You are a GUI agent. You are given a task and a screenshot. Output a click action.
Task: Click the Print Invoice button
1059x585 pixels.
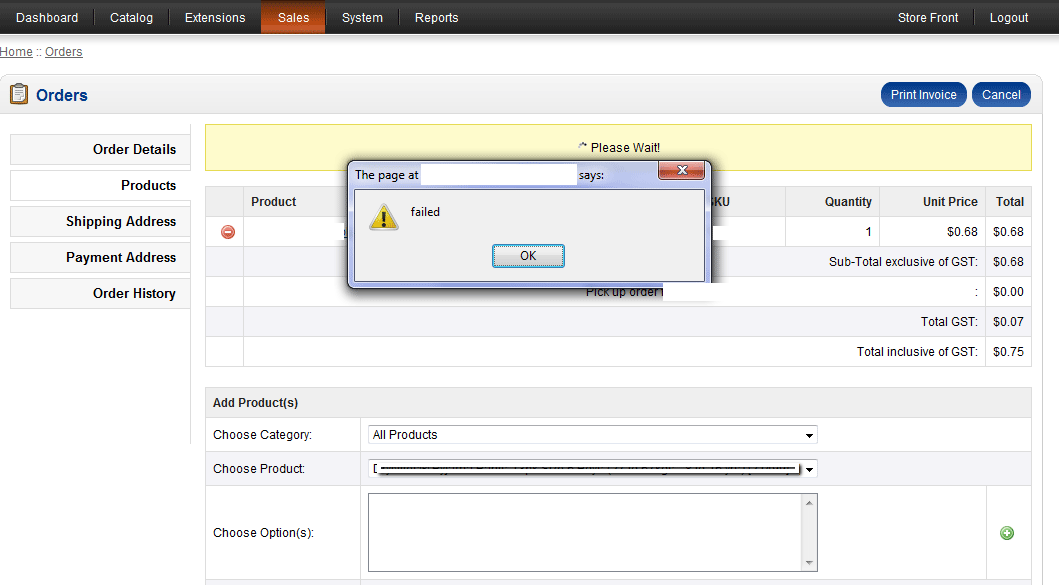[x=923, y=95]
